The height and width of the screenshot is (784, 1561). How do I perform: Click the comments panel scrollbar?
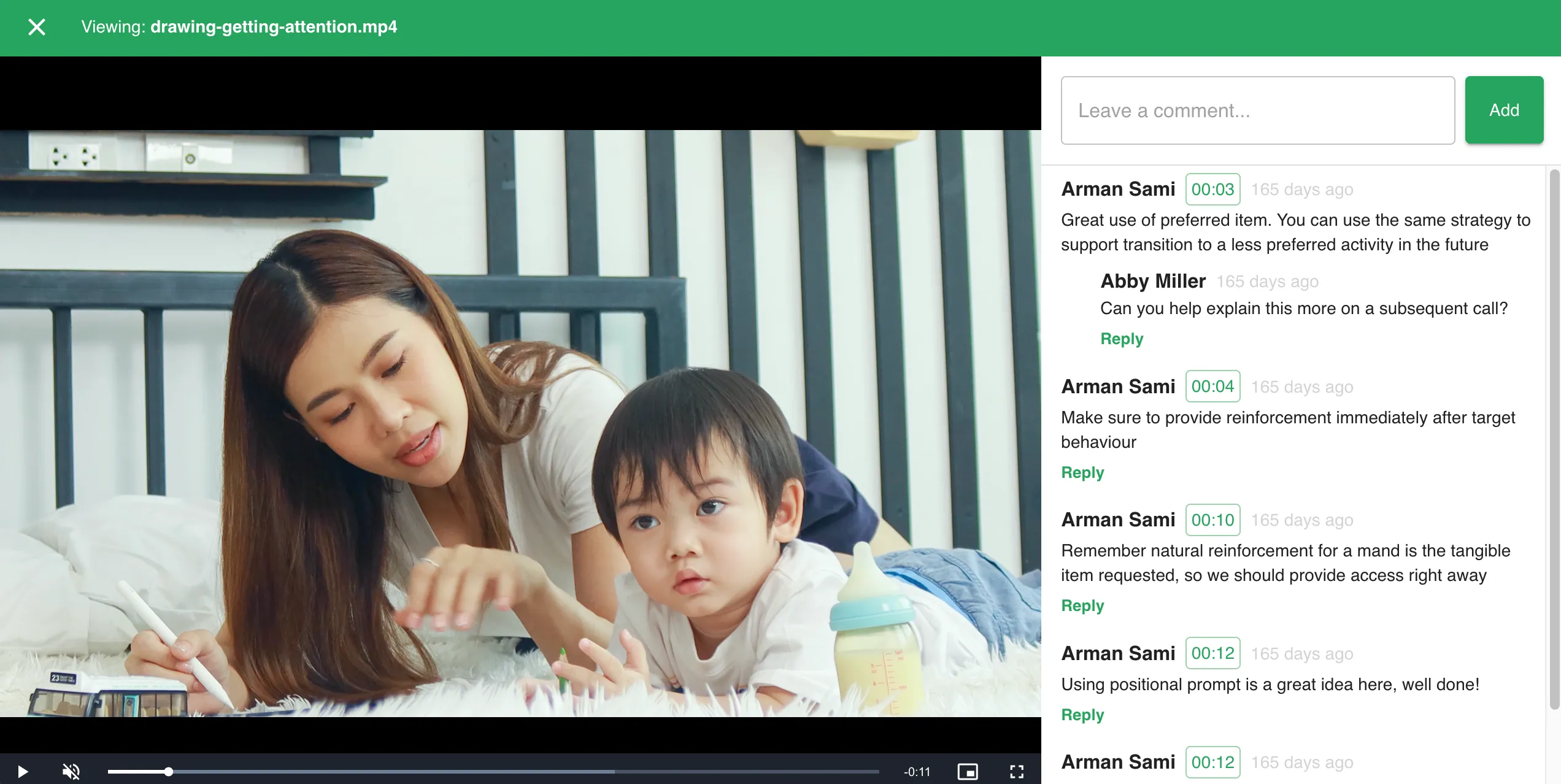[x=1554, y=439]
